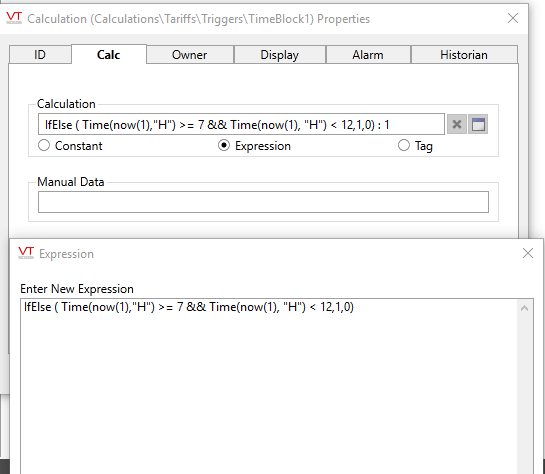The height and width of the screenshot is (474, 545).
Task: Click the VT logo in Properties title bar
Action: (x=14, y=18)
